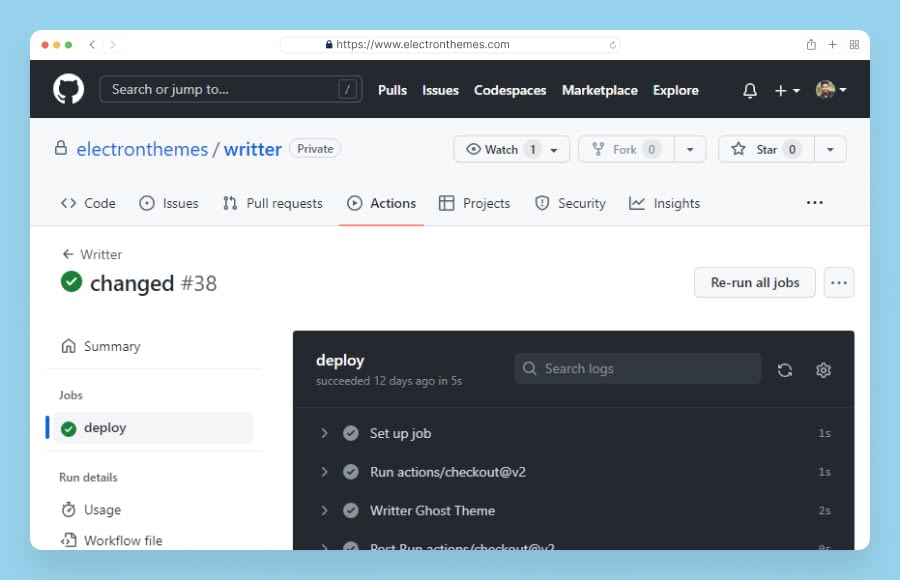900x580 pixels.
Task: Expand the Set up job step
Action: 324,433
